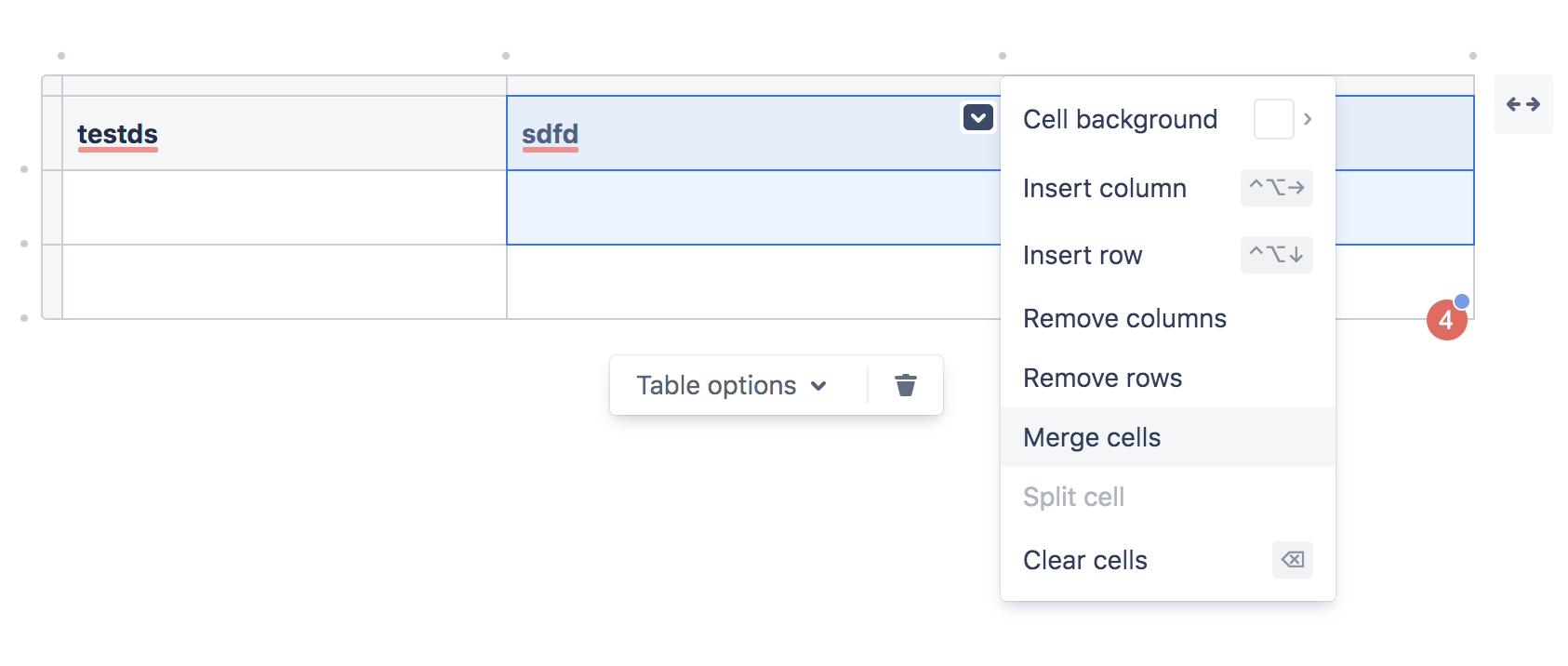Click Remove rows in the menu
1568x666 pixels.
click(1102, 378)
